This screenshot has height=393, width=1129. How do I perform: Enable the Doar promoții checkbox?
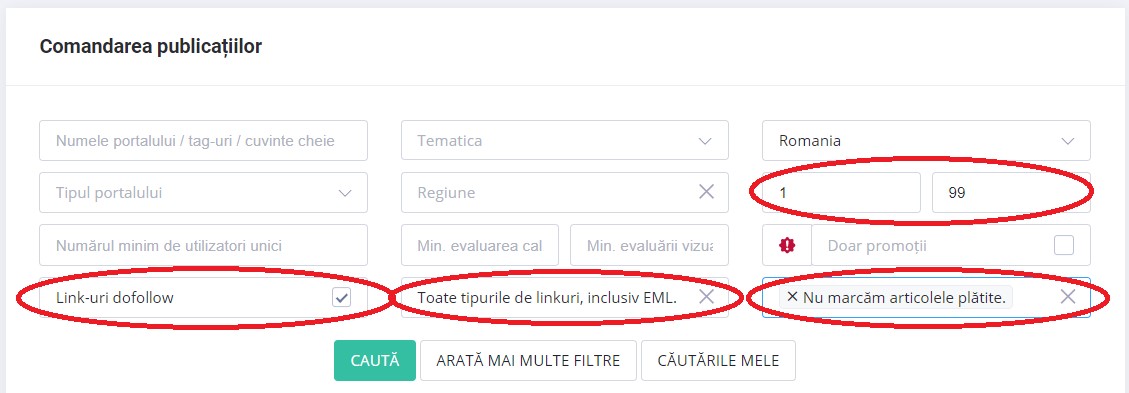pos(1063,245)
